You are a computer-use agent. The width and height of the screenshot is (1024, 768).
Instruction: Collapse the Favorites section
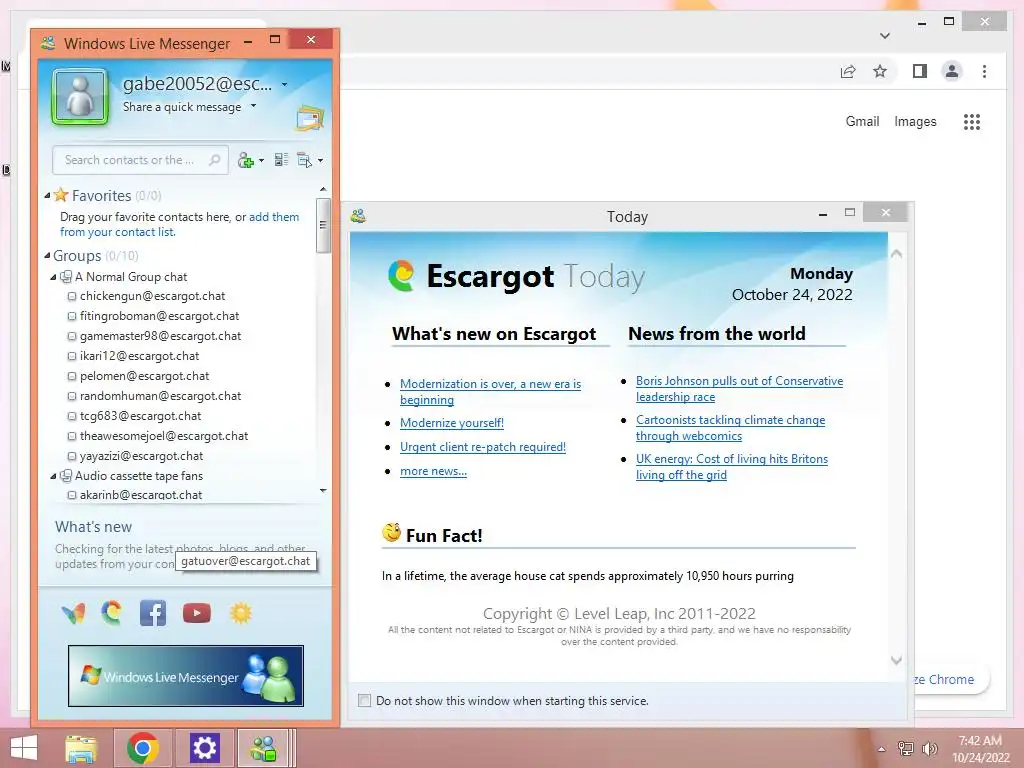[47, 195]
